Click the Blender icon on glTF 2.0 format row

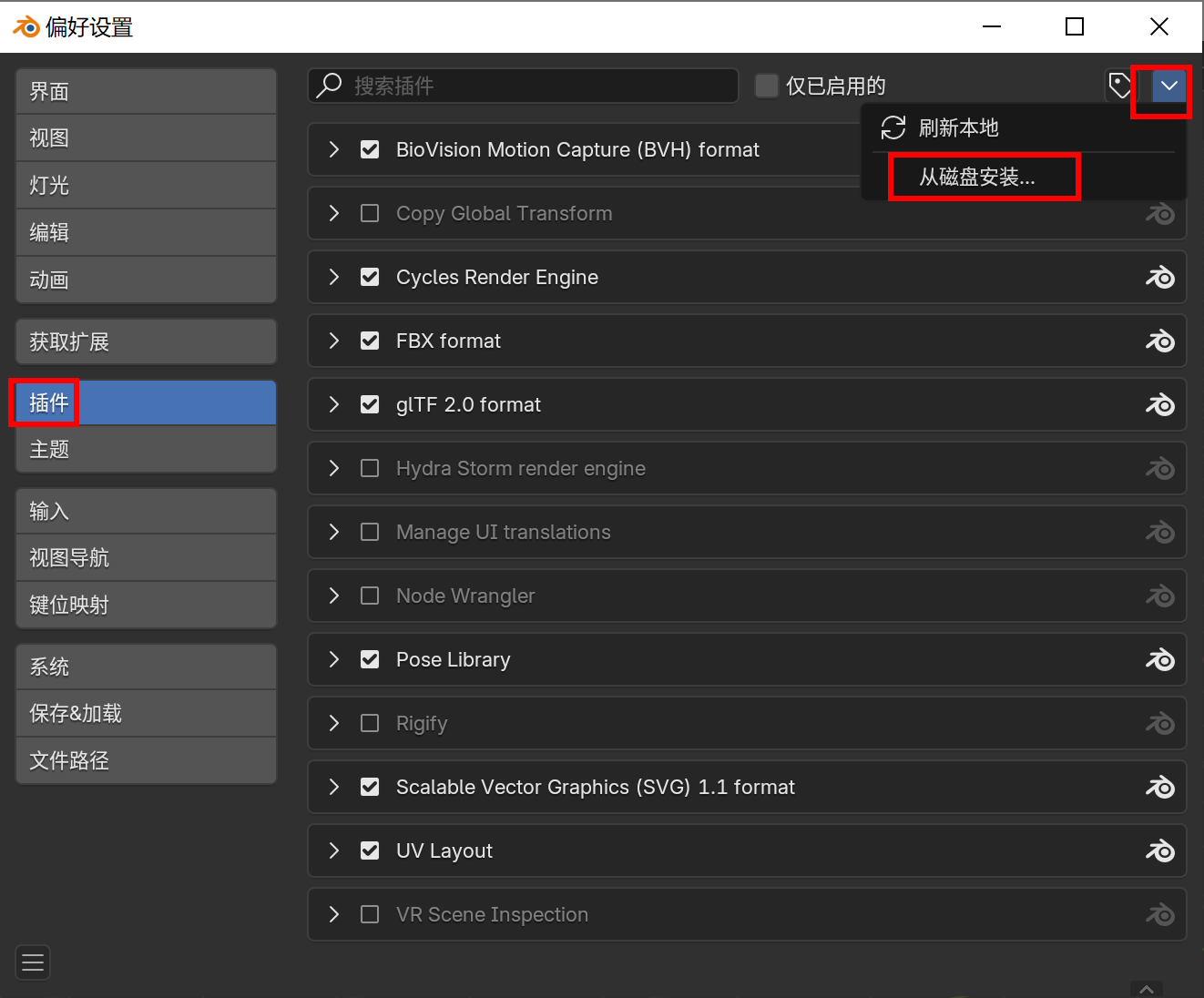[x=1160, y=404]
